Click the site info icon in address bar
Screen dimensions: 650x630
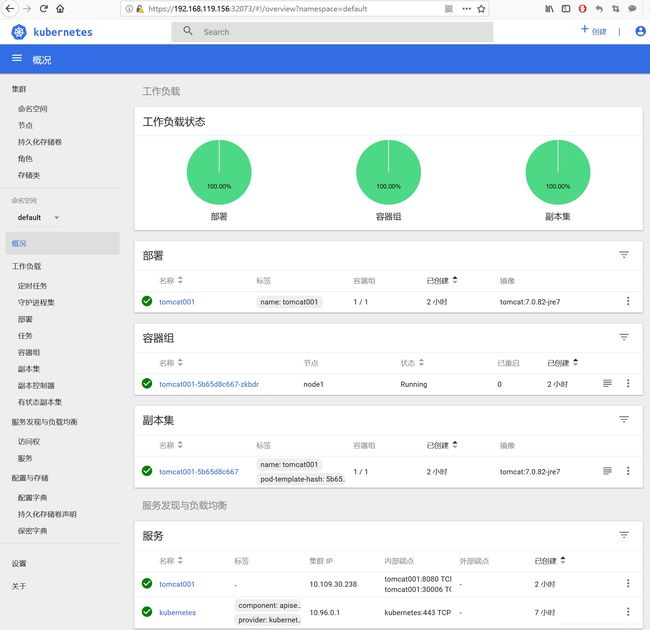pyautogui.click(x=129, y=9)
